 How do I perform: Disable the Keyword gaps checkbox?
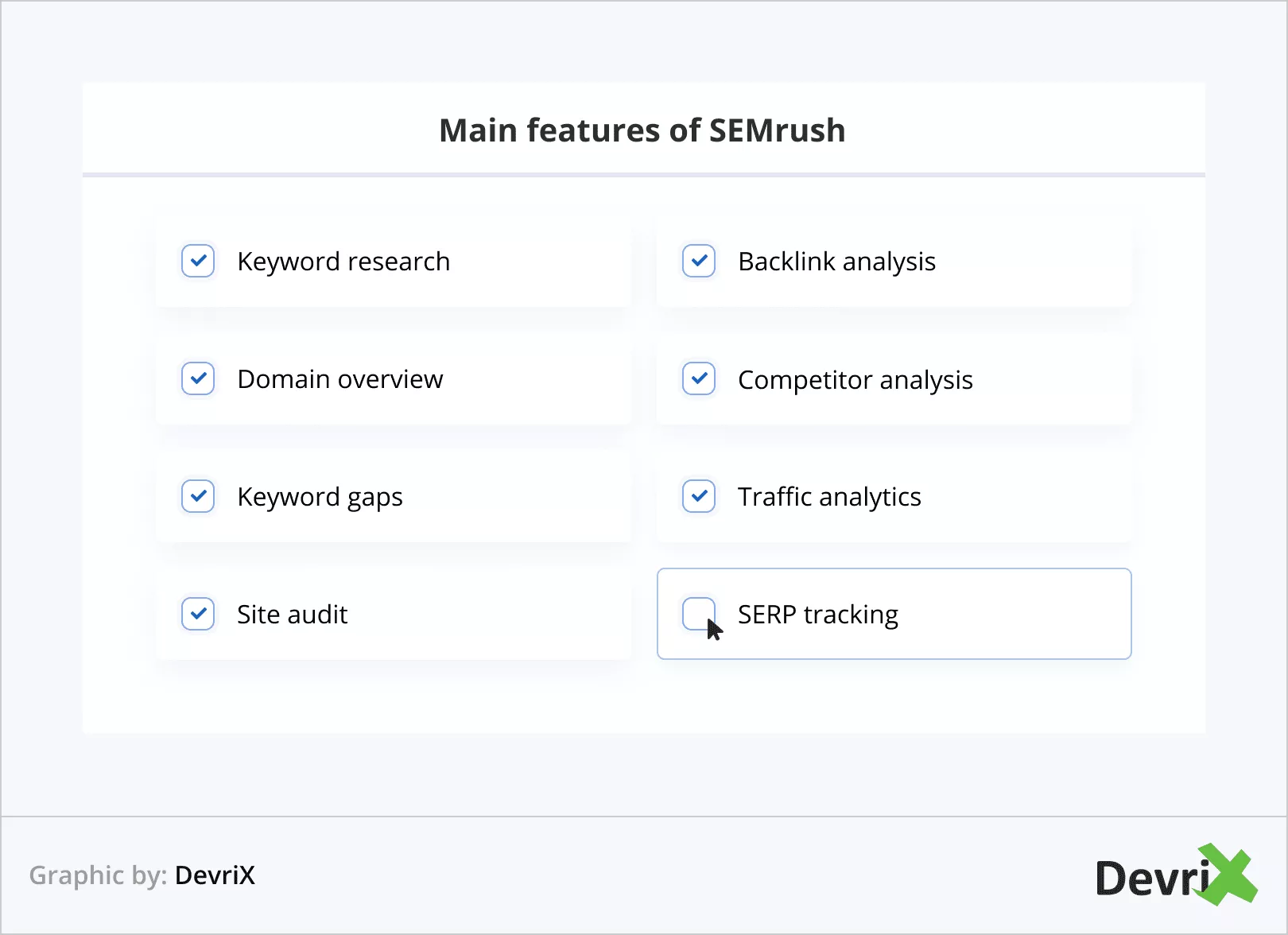coord(198,496)
